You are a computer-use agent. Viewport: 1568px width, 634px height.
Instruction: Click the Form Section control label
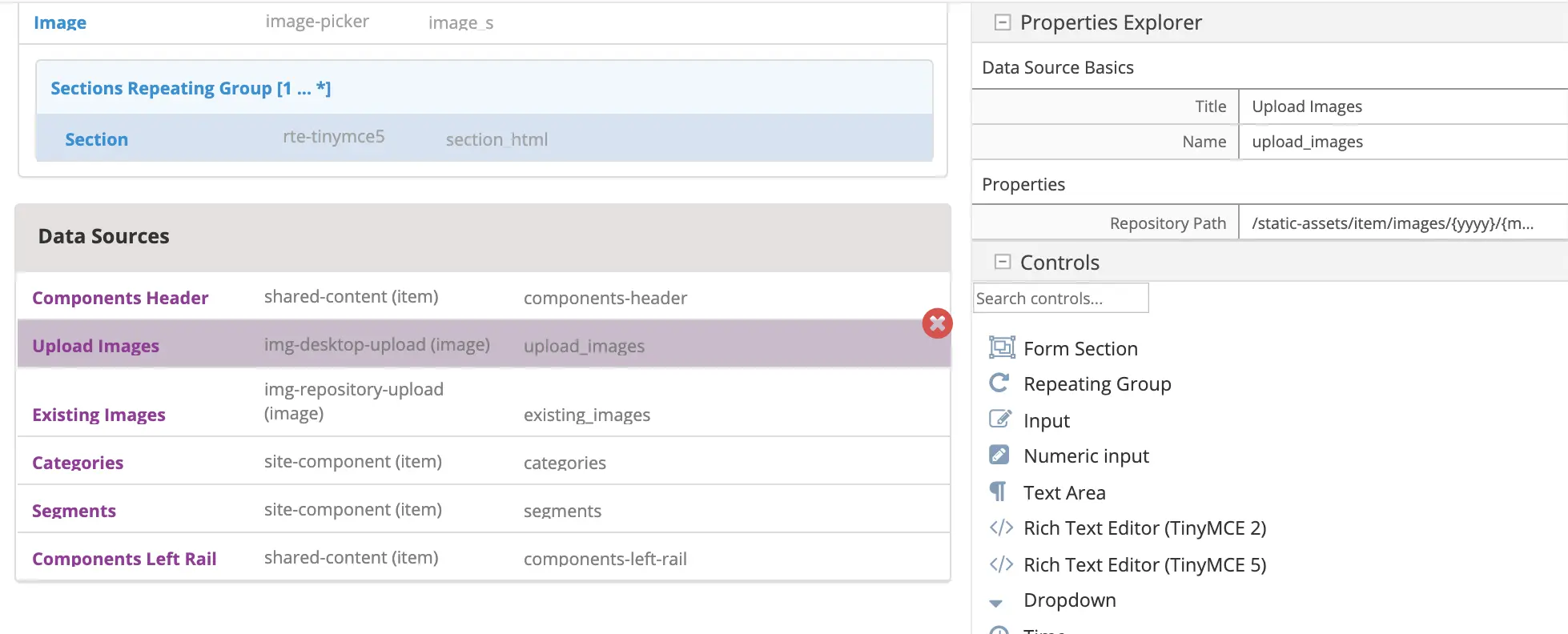(x=1080, y=348)
